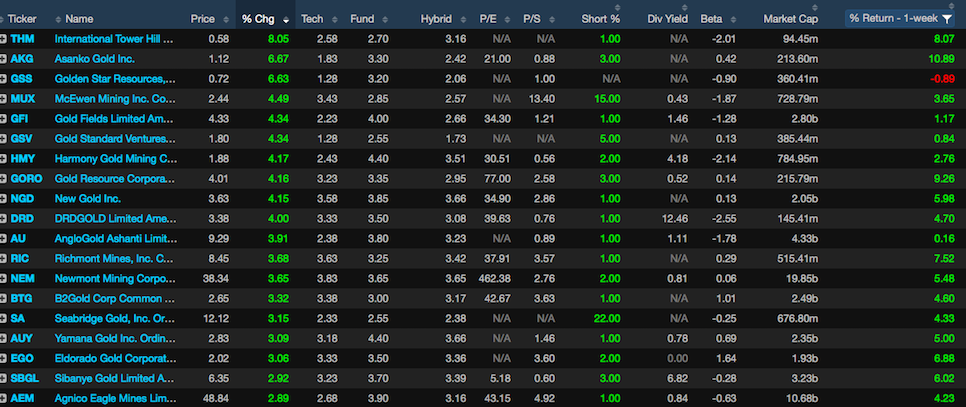Expand the SBGL row plus icon

[x=3, y=378]
